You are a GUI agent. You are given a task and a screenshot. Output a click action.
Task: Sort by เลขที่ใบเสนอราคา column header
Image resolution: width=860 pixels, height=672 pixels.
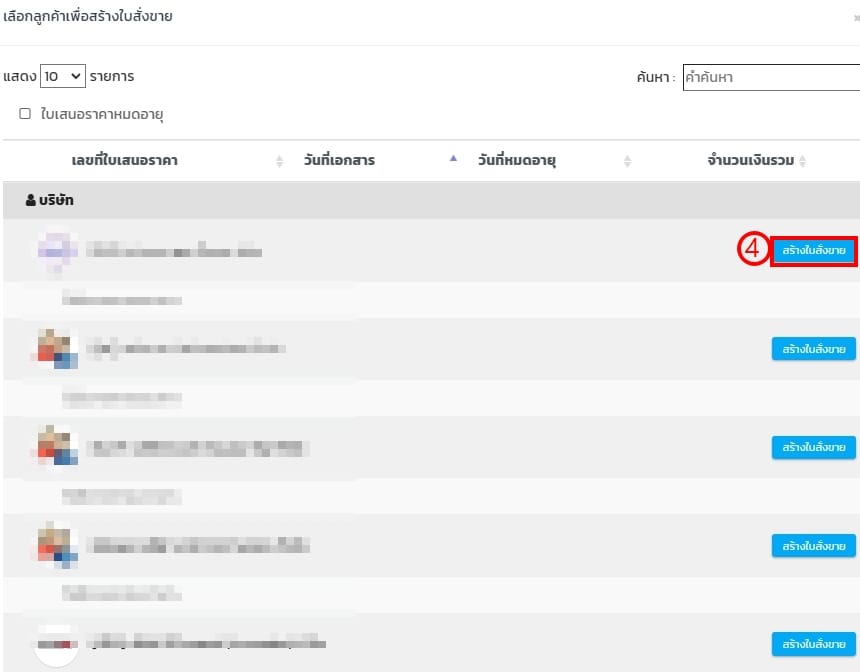pos(125,161)
